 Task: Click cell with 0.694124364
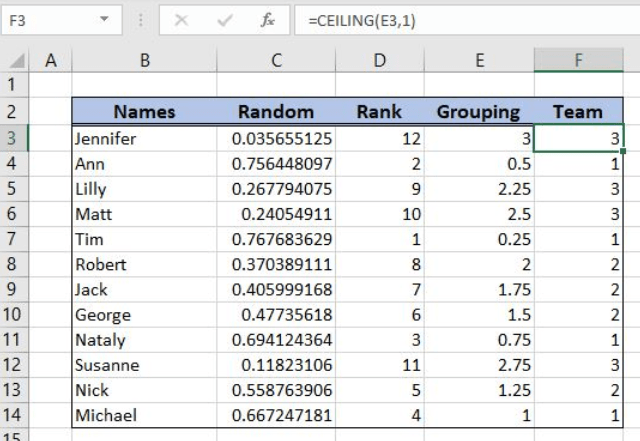(276, 340)
